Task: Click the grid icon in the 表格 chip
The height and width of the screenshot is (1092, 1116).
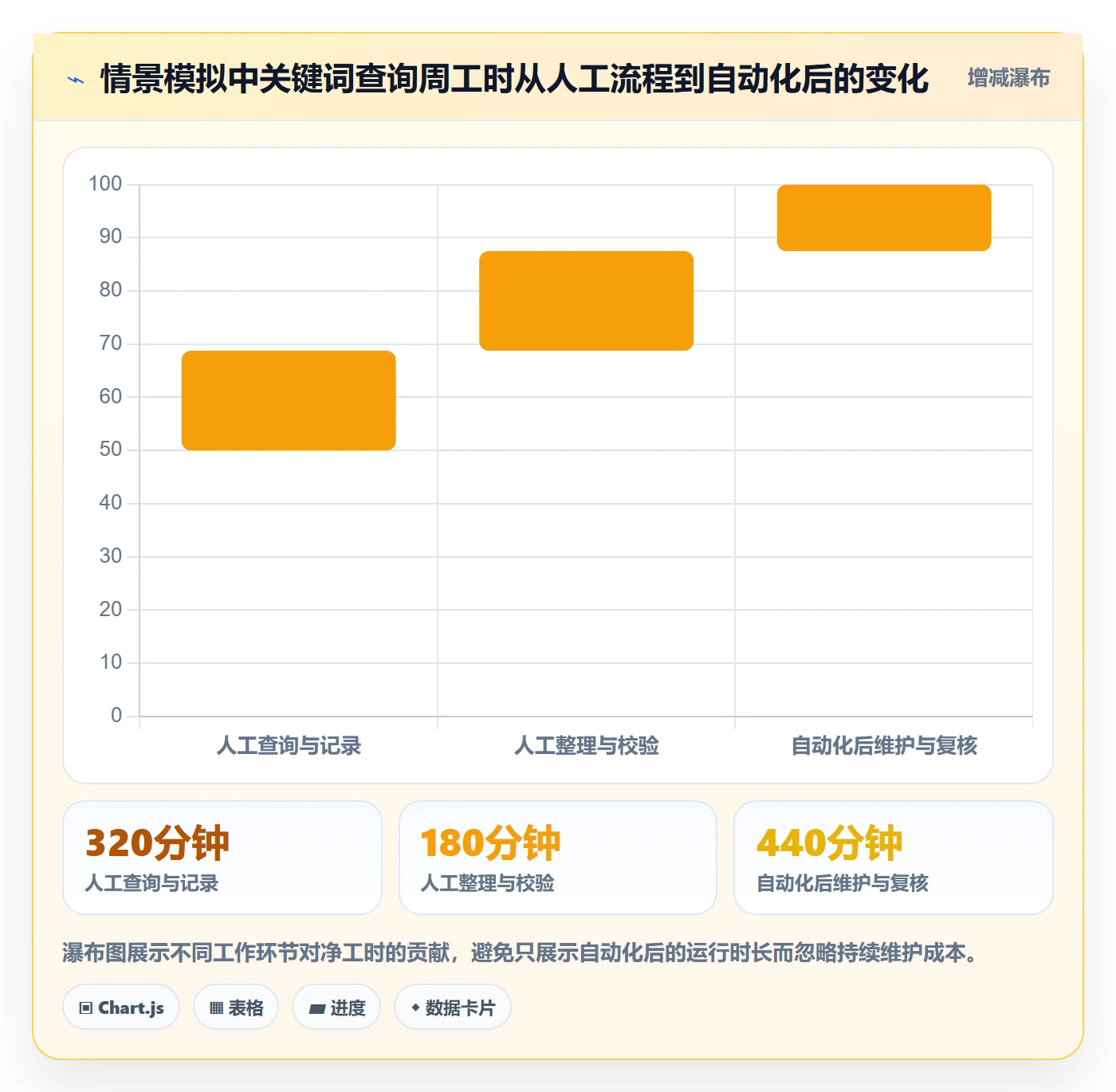Action: [x=216, y=1008]
